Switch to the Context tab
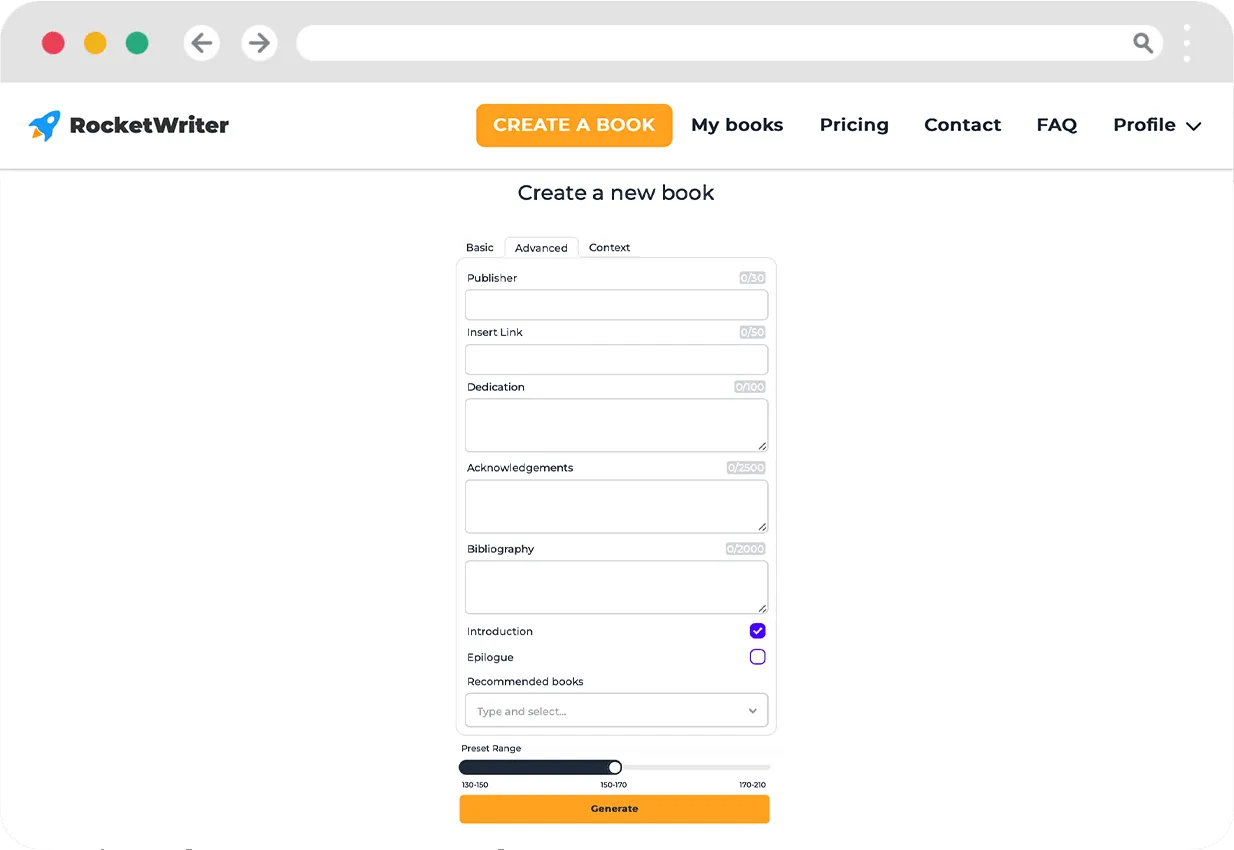This screenshot has width=1234, height=850. [x=609, y=247]
